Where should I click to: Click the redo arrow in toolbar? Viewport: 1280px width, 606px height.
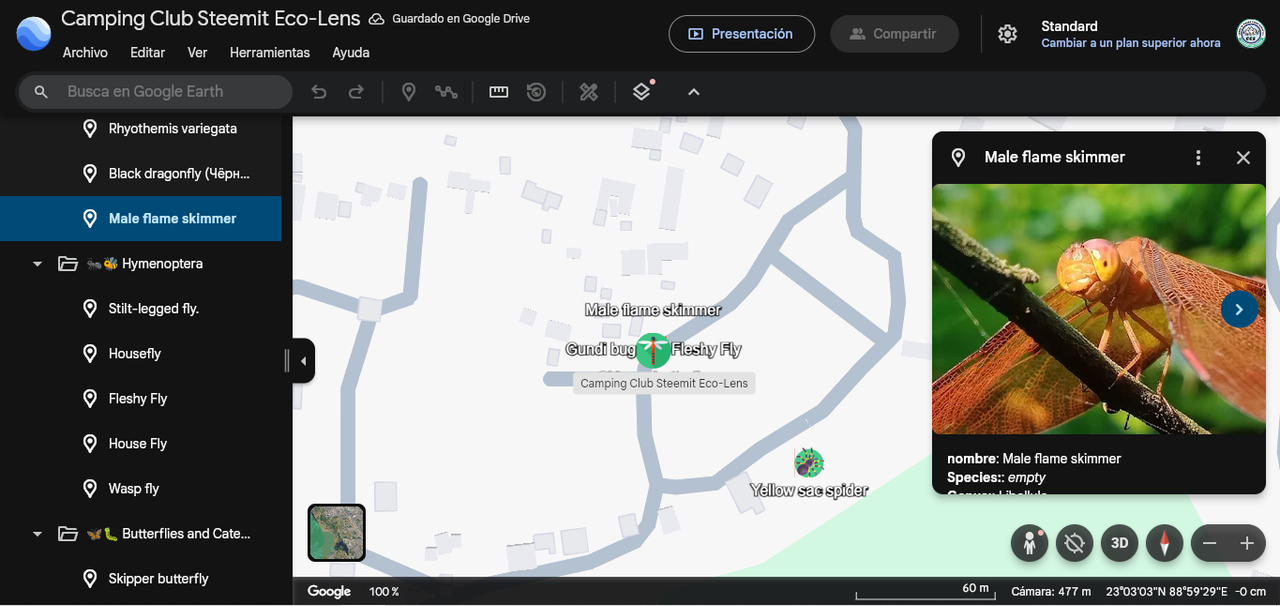click(356, 92)
